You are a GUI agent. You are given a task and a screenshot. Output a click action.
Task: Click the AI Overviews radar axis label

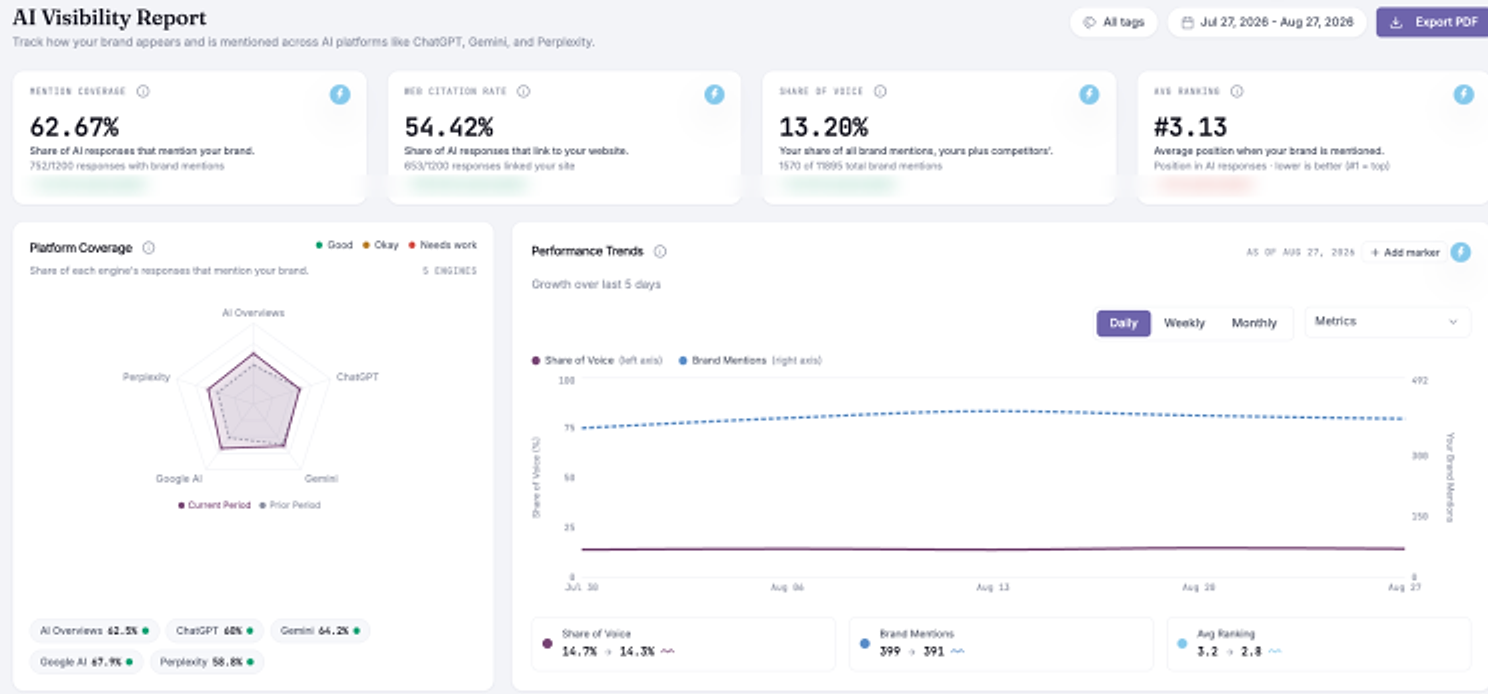pyautogui.click(x=253, y=313)
